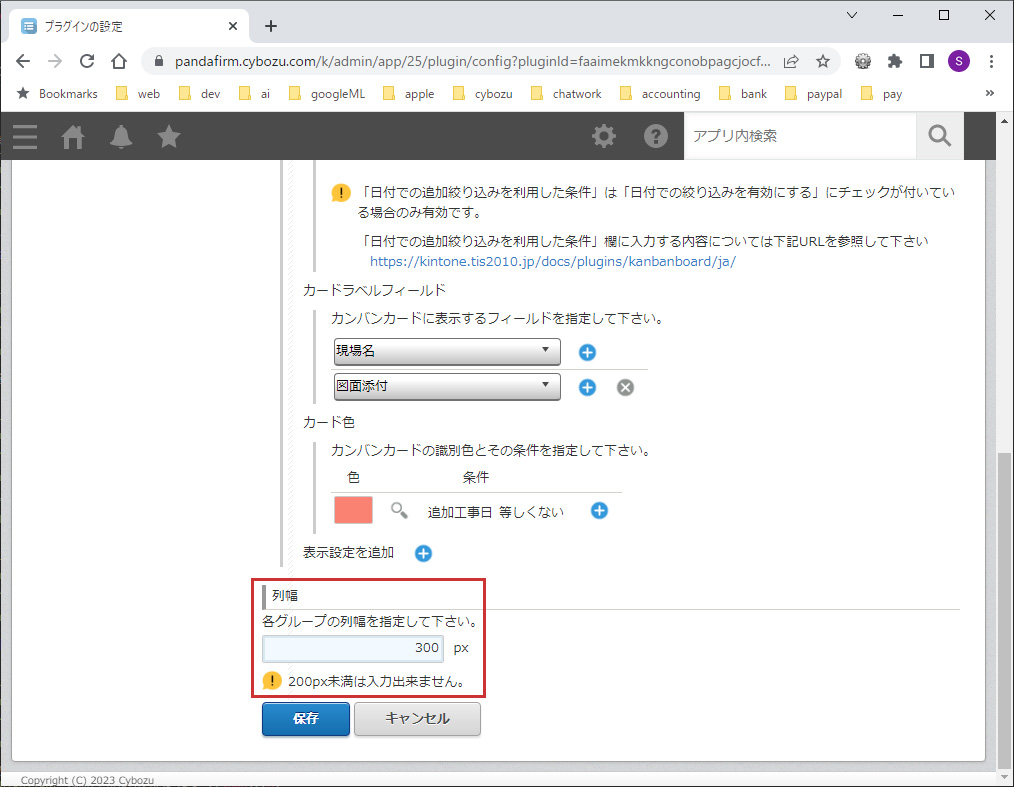The width and height of the screenshot is (1014, 787).
Task: Select the プラグインの設定 browser tab
Action: pyautogui.click(x=120, y=26)
